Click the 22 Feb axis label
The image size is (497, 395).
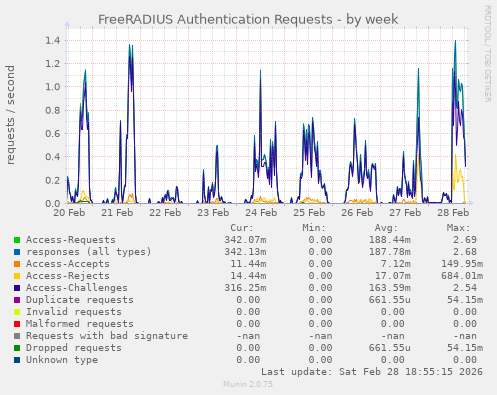[165, 213]
